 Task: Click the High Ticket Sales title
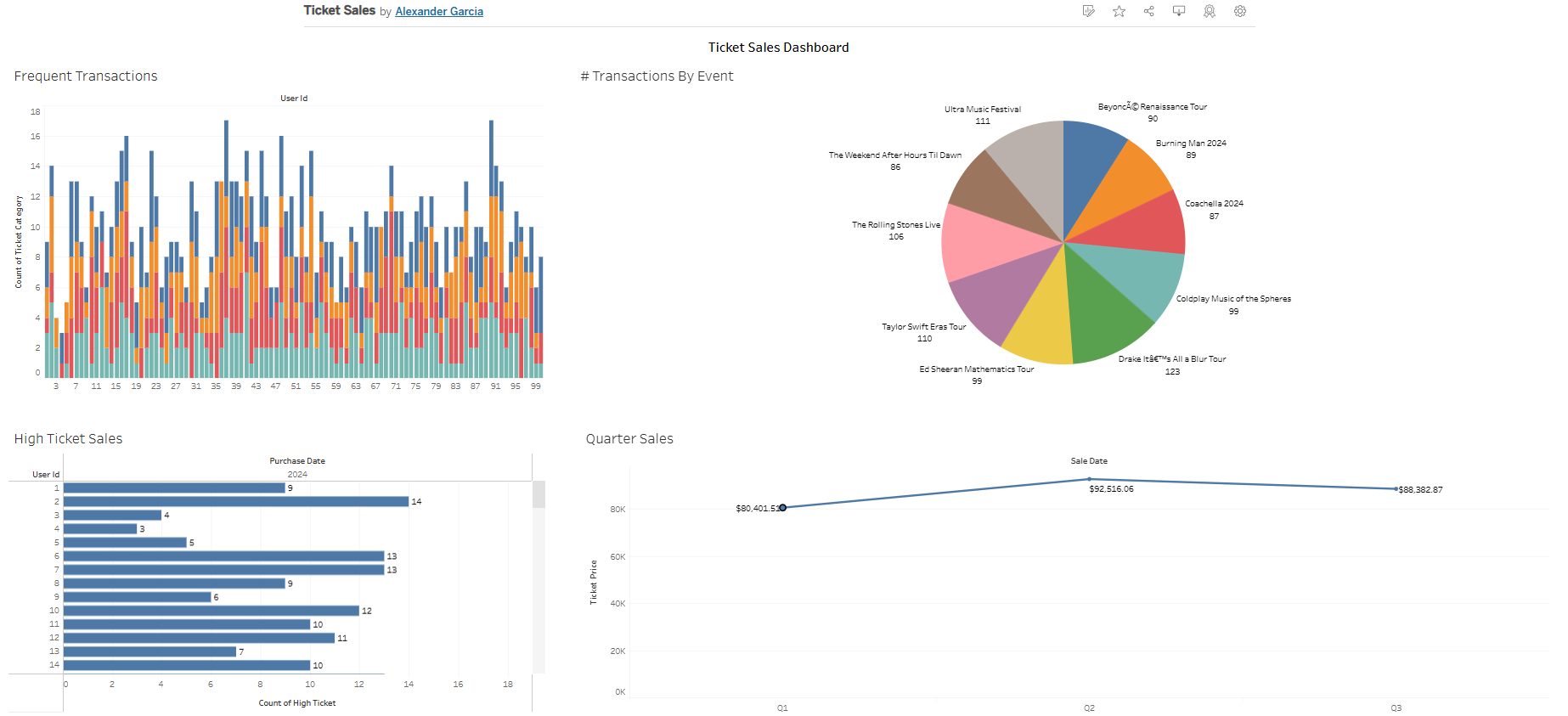[68, 439]
